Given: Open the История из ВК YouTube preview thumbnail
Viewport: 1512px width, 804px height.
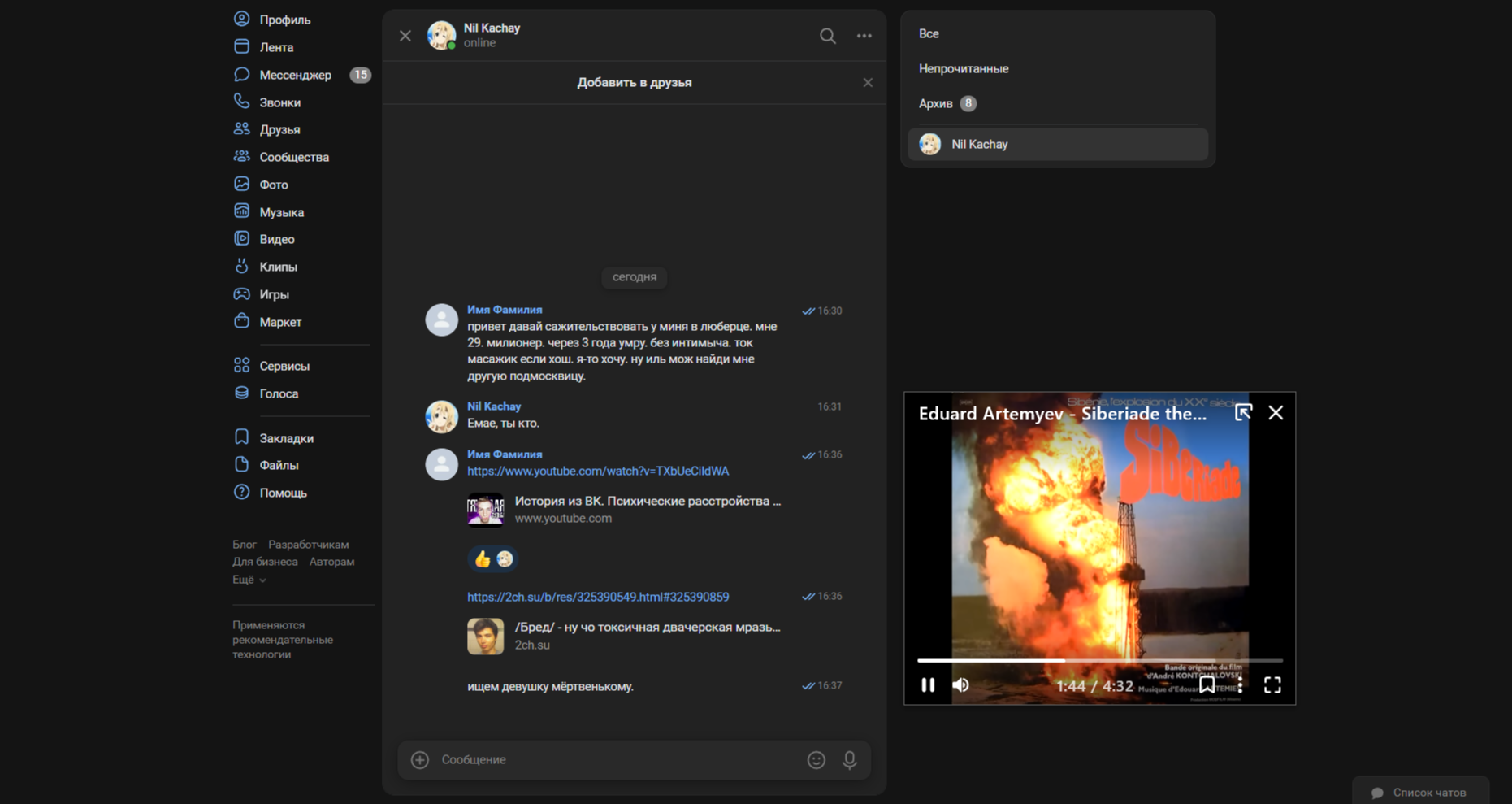Looking at the screenshot, I should coord(485,510).
